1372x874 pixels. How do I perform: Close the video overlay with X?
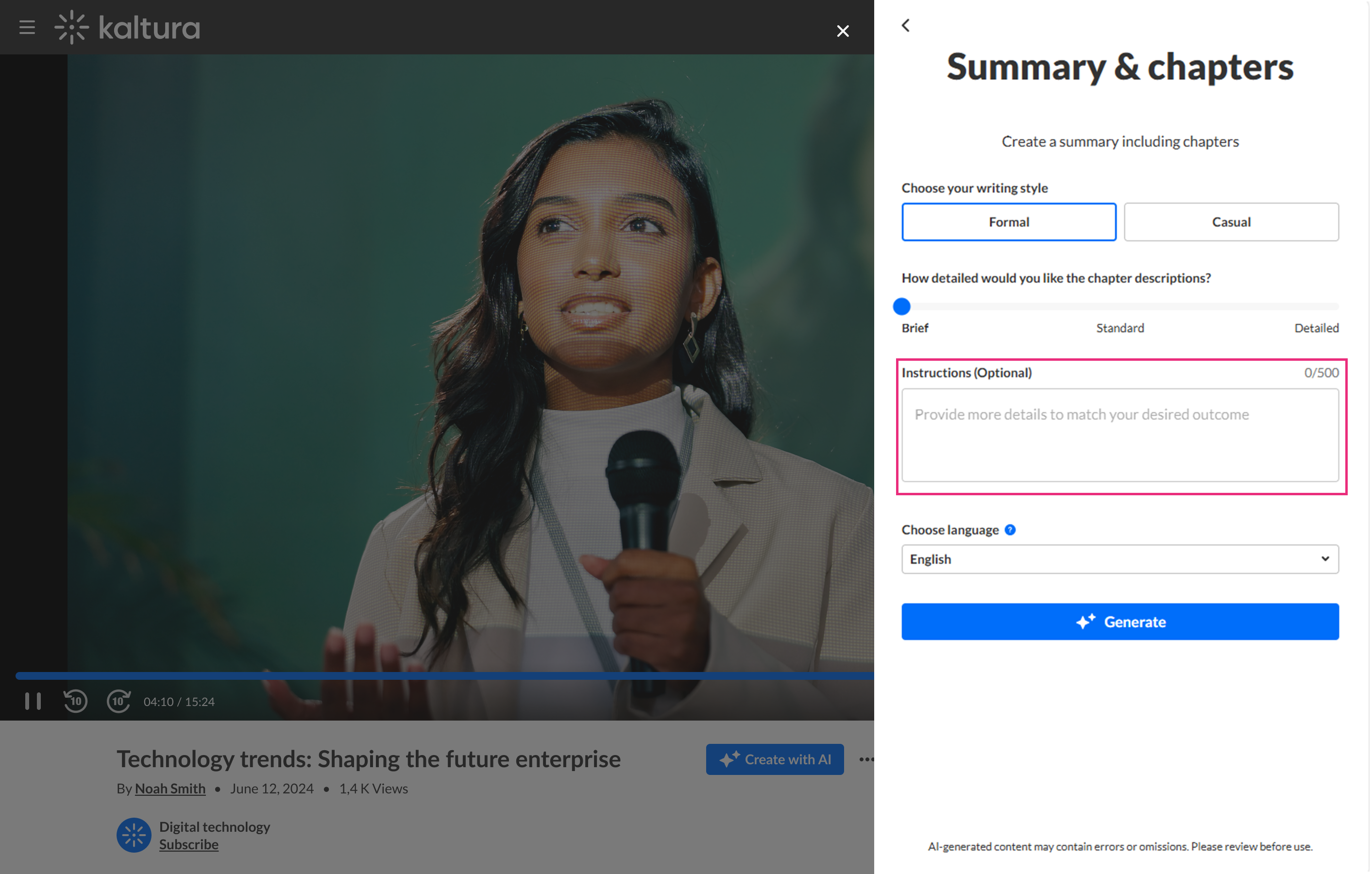(x=842, y=31)
